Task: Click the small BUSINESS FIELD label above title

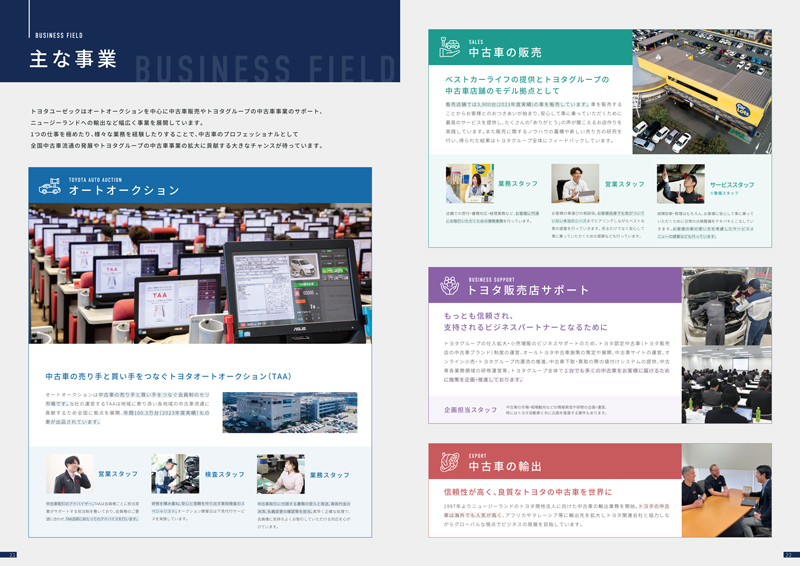Action: click(59, 35)
